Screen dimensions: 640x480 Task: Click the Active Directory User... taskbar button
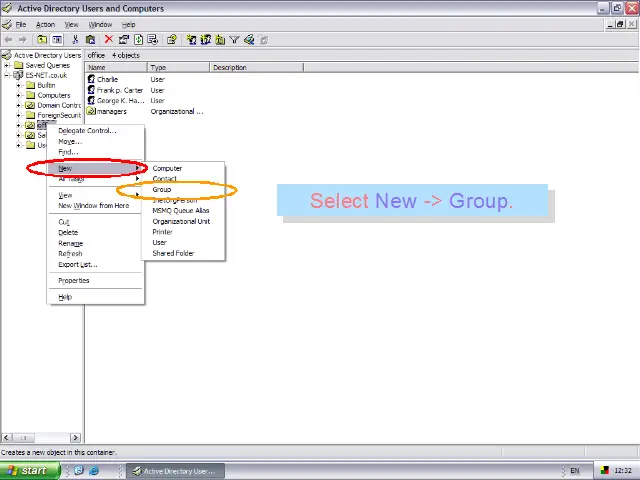point(176,471)
